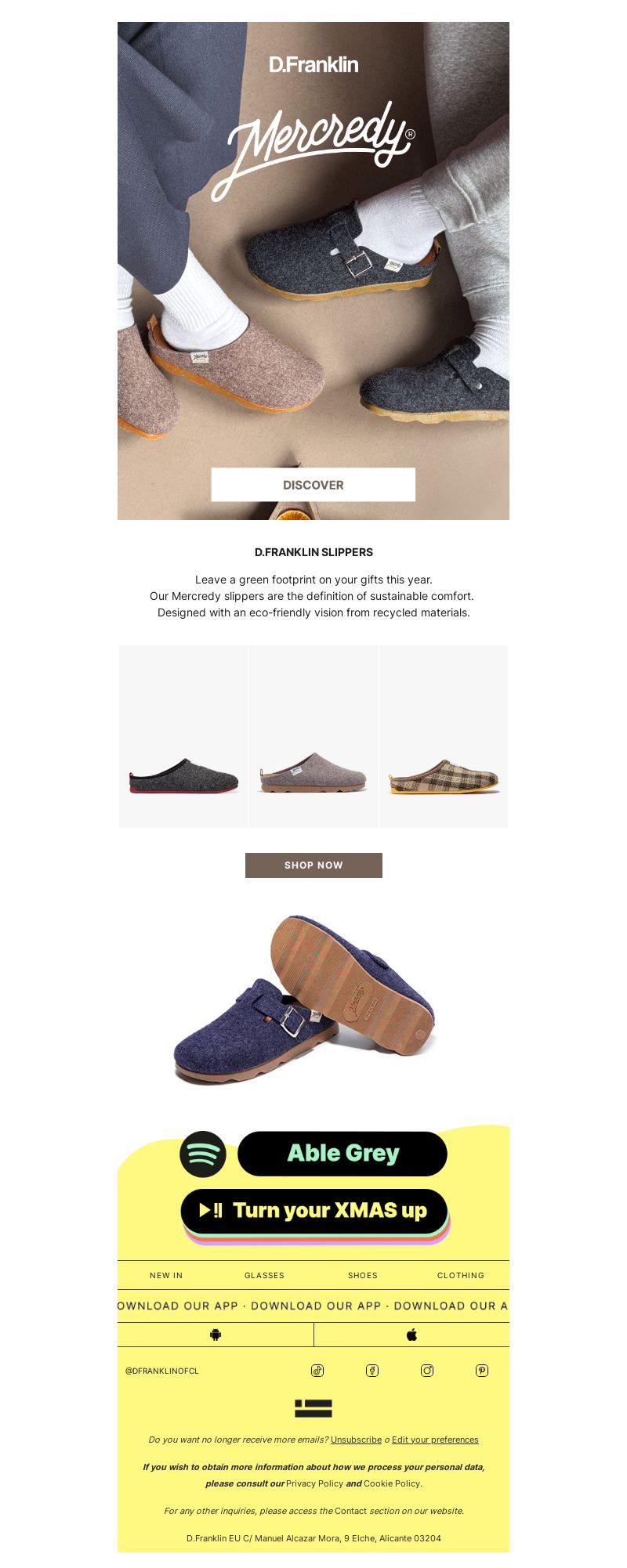
Task: Select the black slipper product thumbnail
Action: (x=183, y=736)
